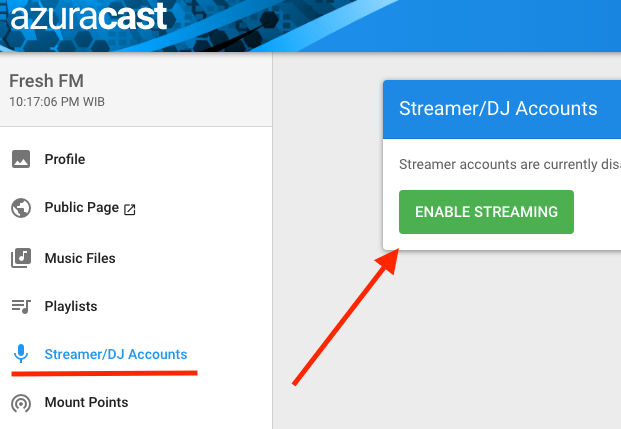Go to Music Files
621x429 pixels.
click(80, 258)
